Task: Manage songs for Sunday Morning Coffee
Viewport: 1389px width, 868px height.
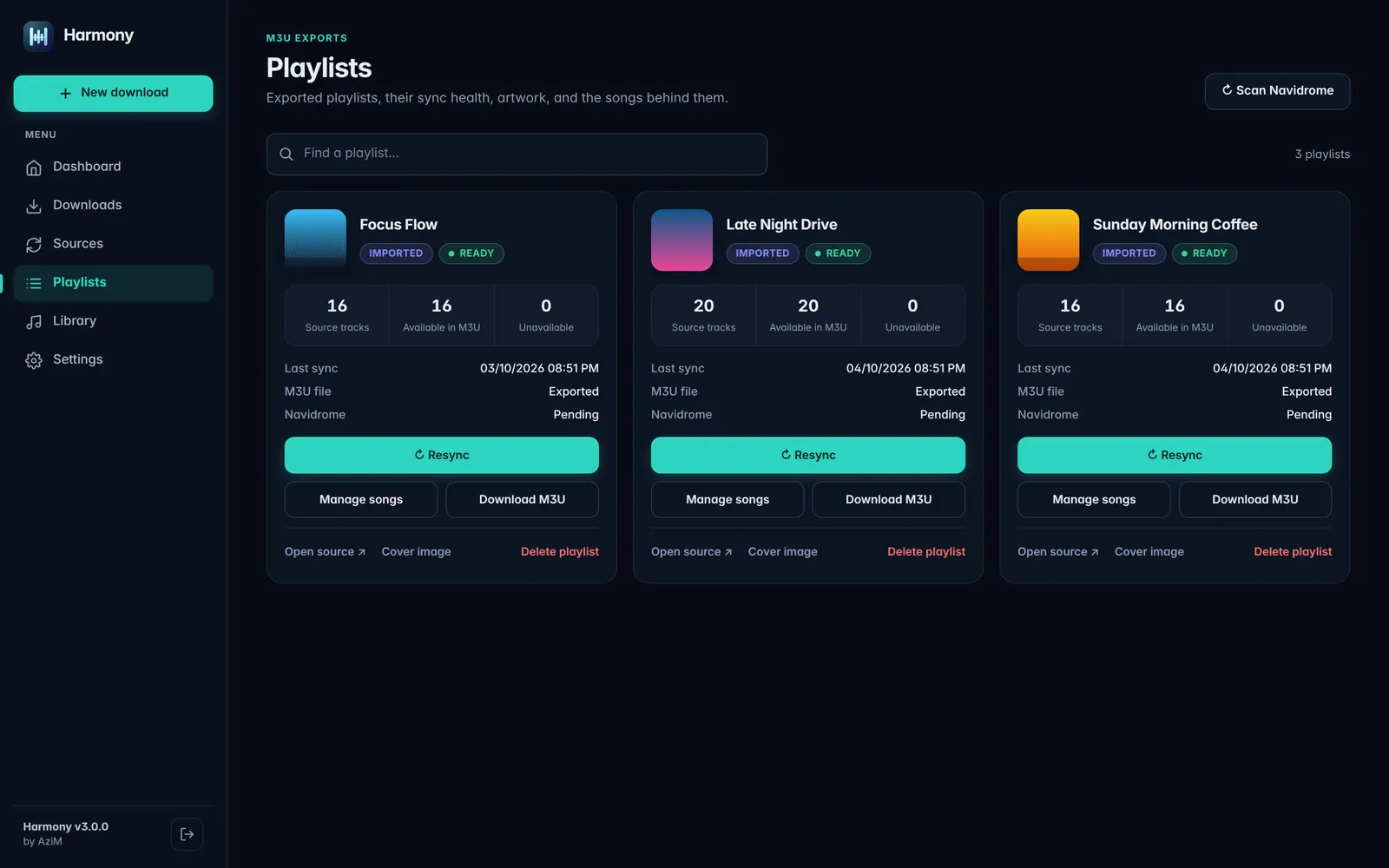Action: [x=1094, y=500]
